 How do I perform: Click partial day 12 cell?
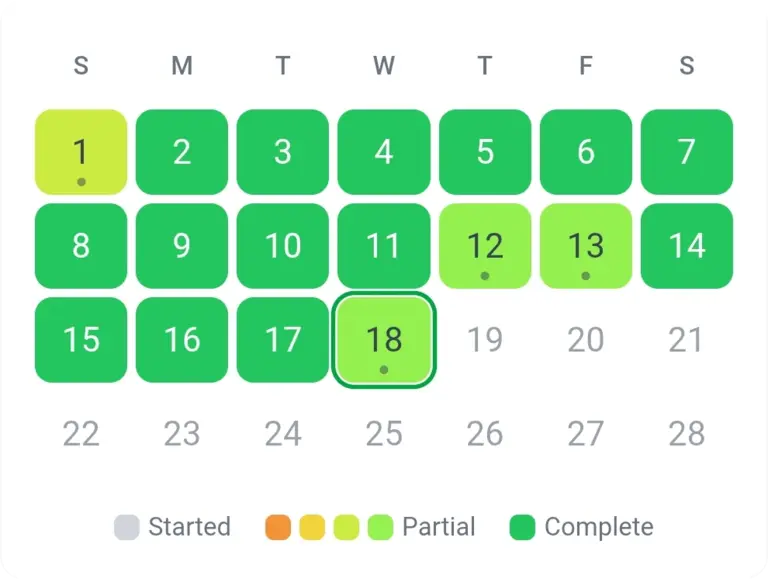click(485, 246)
